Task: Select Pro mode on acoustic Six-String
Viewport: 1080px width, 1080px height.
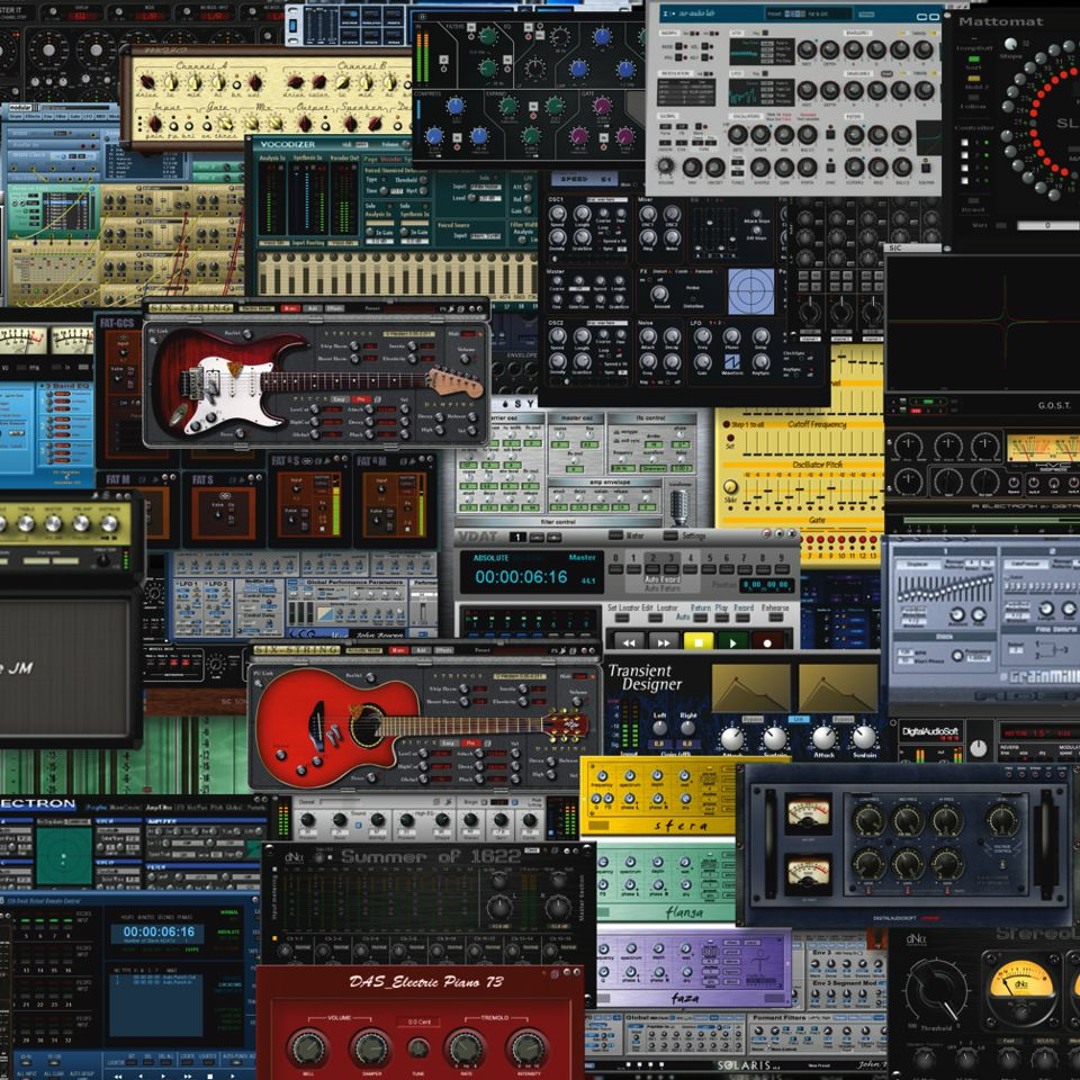Action: pyautogui.click(x=471, y=743)
